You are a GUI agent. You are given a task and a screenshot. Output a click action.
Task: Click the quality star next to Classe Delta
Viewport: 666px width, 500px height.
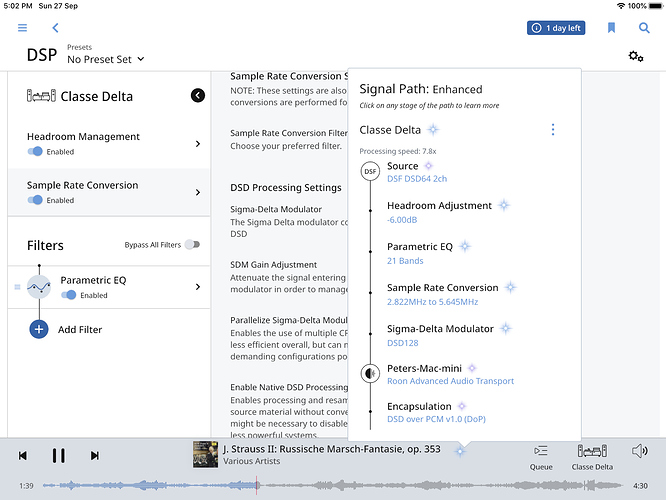(433, 130)
